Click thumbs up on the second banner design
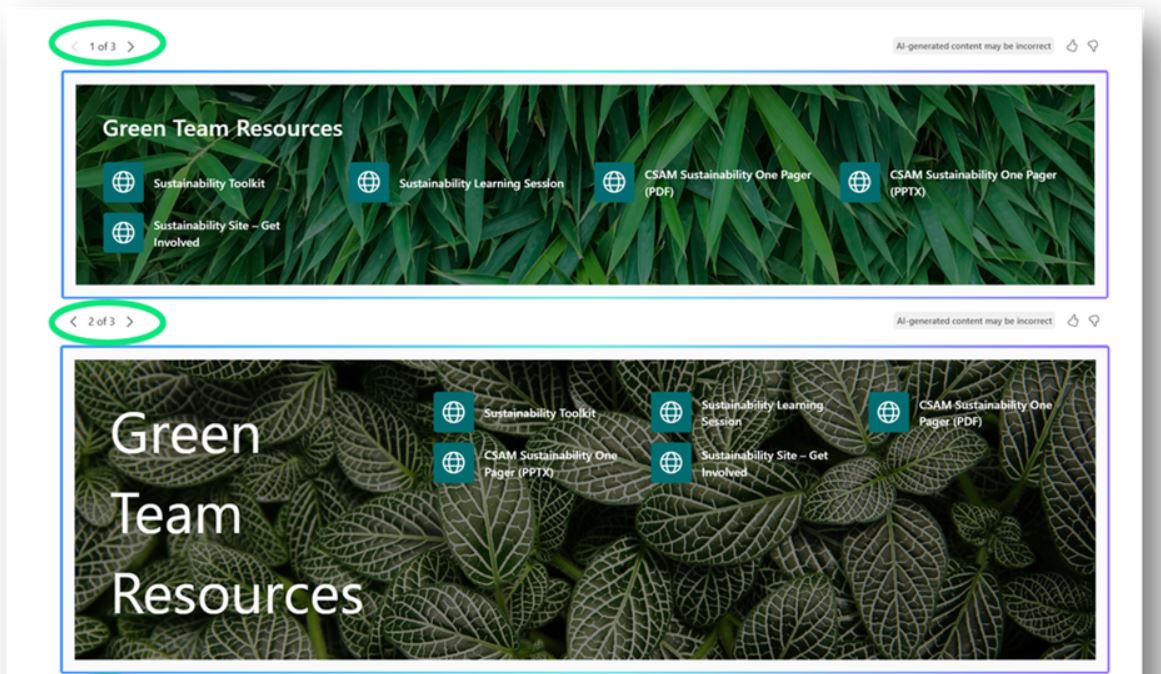 1071,318
